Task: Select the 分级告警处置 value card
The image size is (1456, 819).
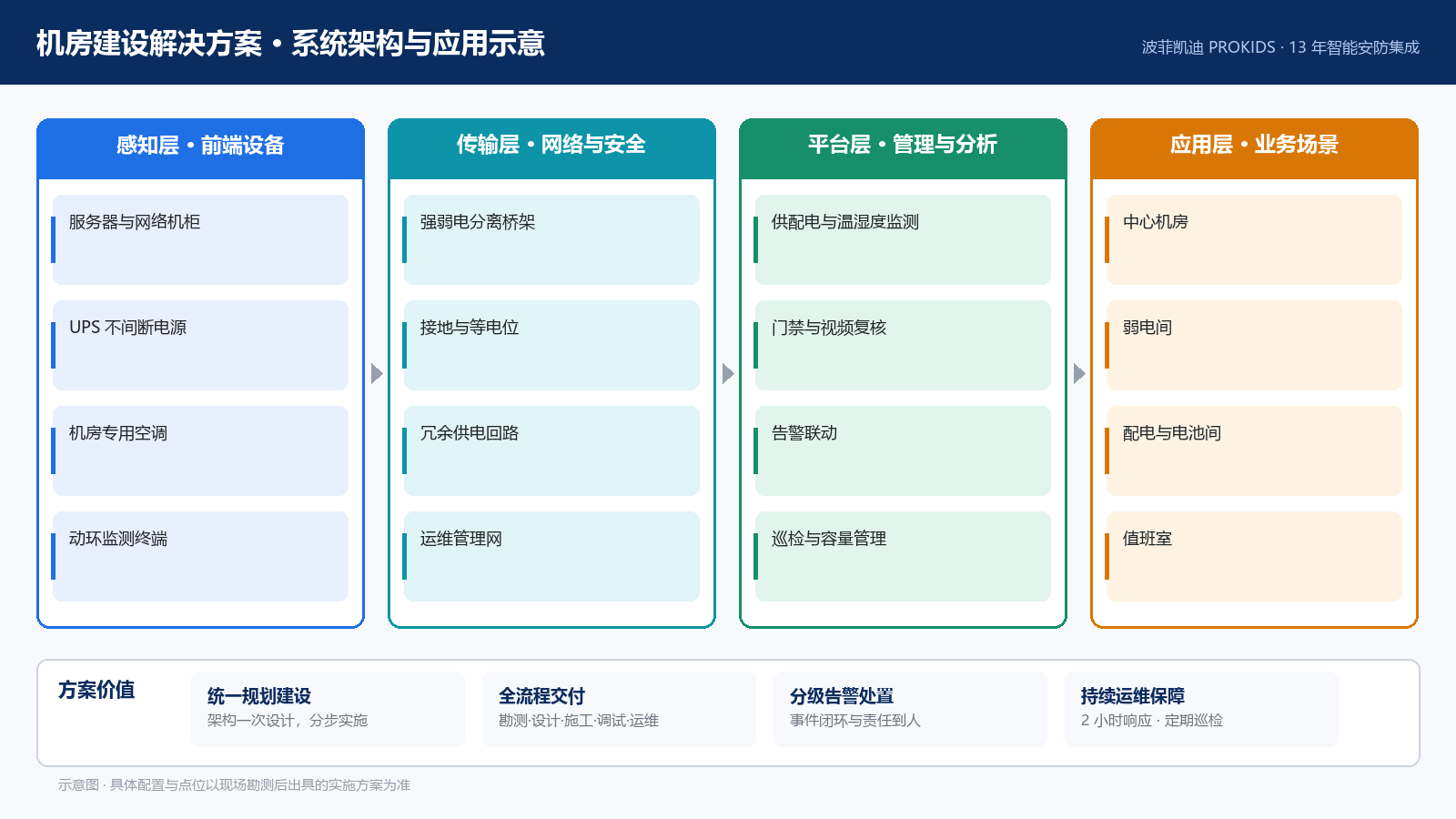Action: [910, 709]
